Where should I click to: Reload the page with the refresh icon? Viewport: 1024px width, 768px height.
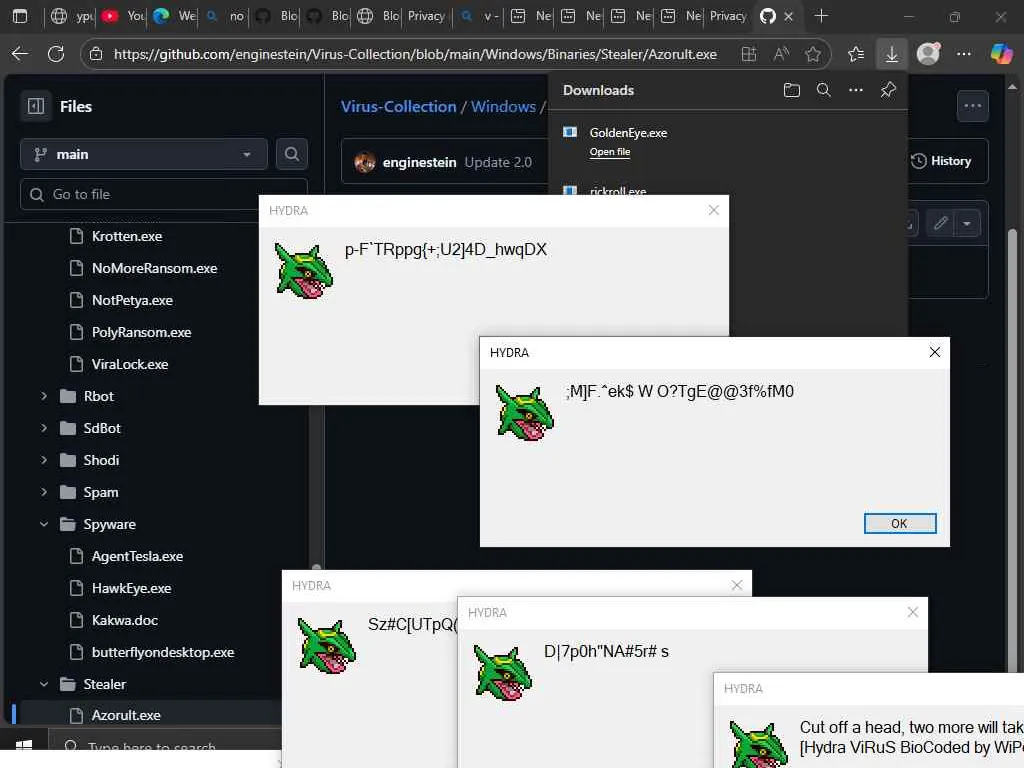(56, 54)
